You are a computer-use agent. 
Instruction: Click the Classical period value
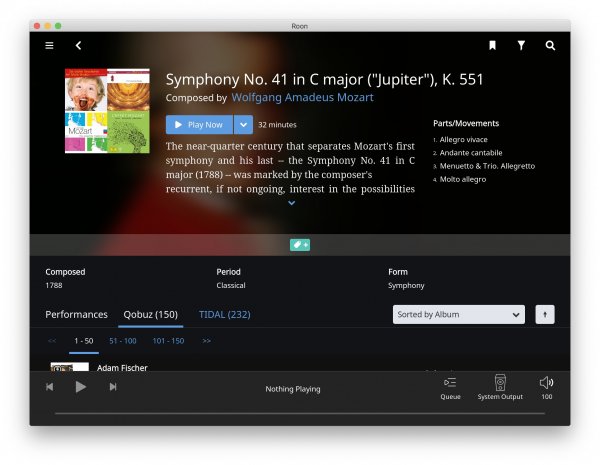coord(231,286)
